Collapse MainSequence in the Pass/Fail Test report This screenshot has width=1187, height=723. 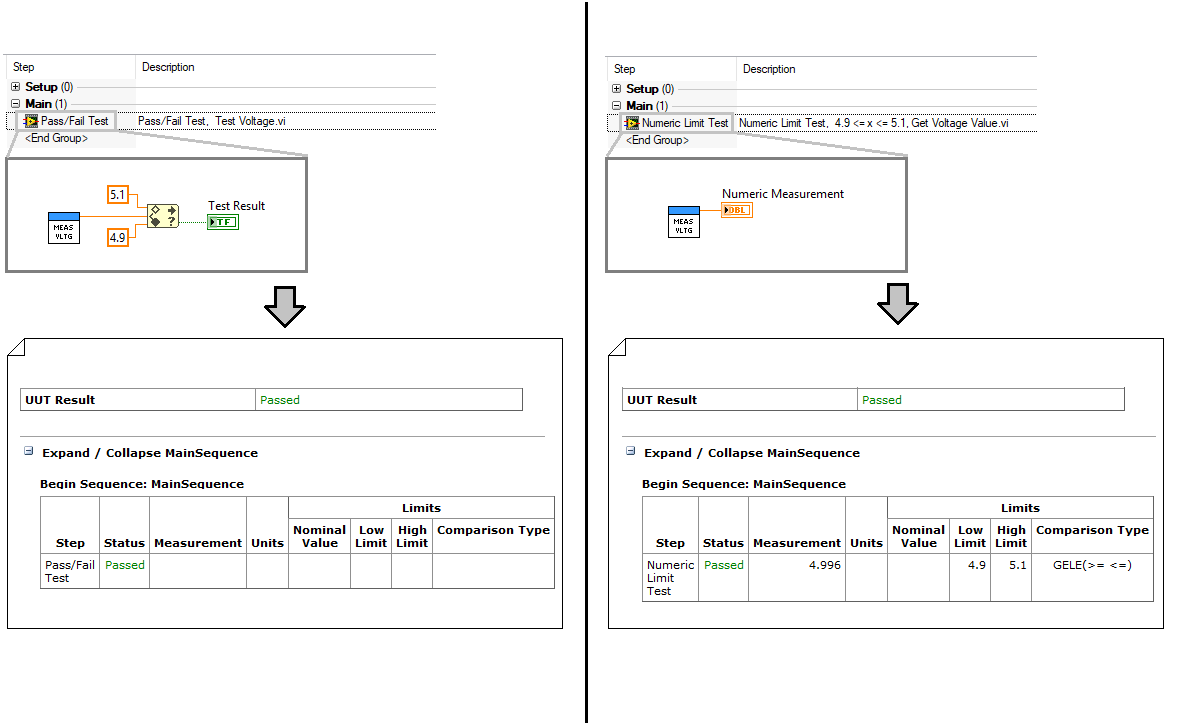pos(28,452)
